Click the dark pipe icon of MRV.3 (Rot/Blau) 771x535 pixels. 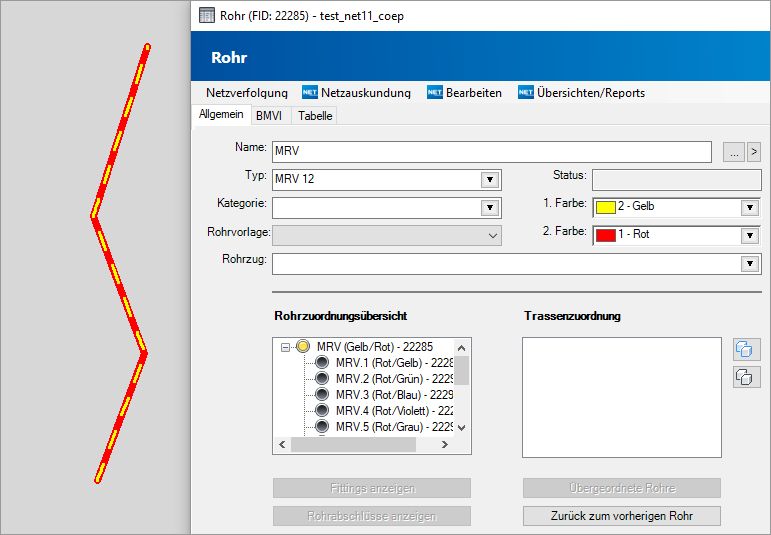coord(322,394)
